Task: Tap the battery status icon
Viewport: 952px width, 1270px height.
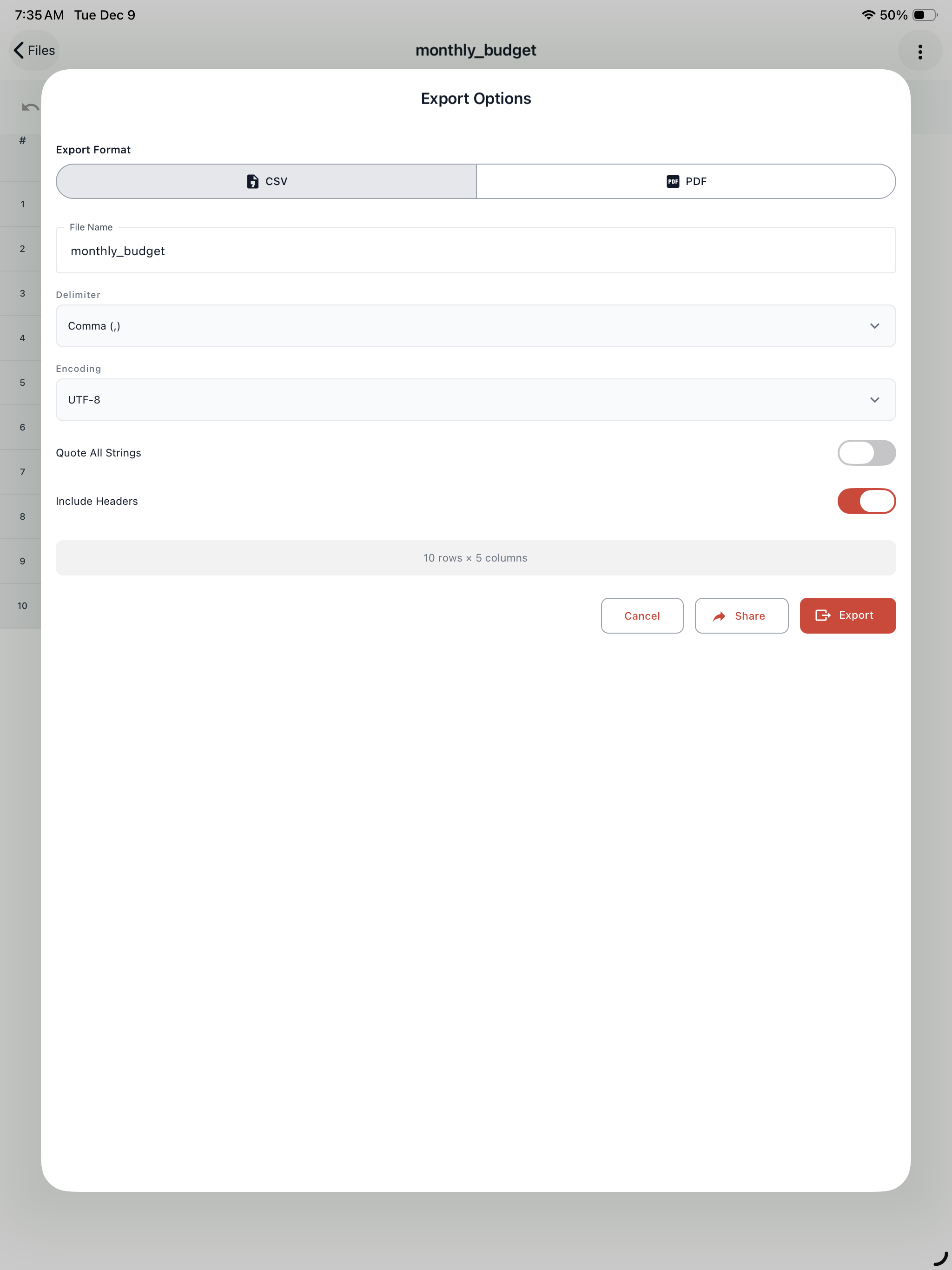Action: pyautogui.click(x=925, y=15)
